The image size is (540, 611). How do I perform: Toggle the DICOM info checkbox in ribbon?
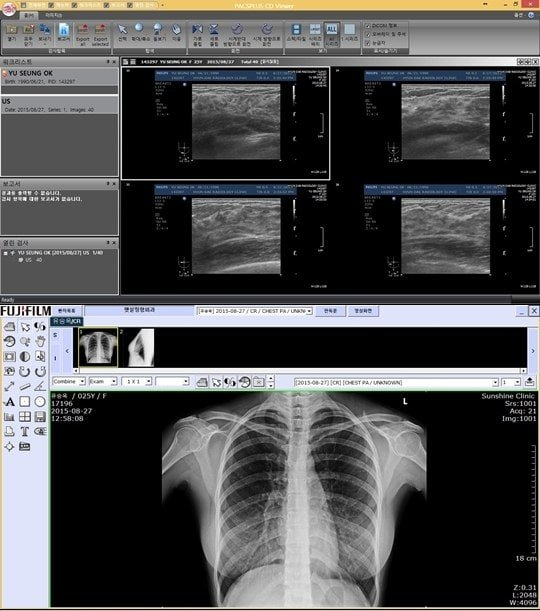tap(367, 26)
